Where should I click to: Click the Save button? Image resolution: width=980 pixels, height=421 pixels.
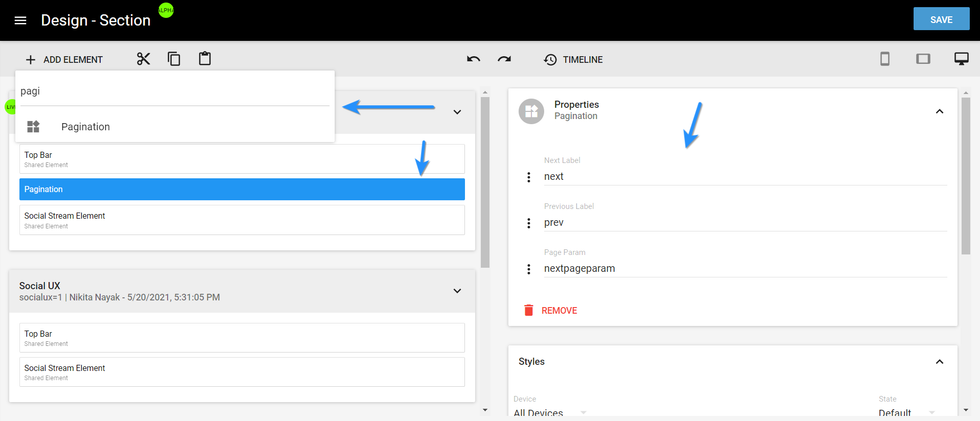940,20
